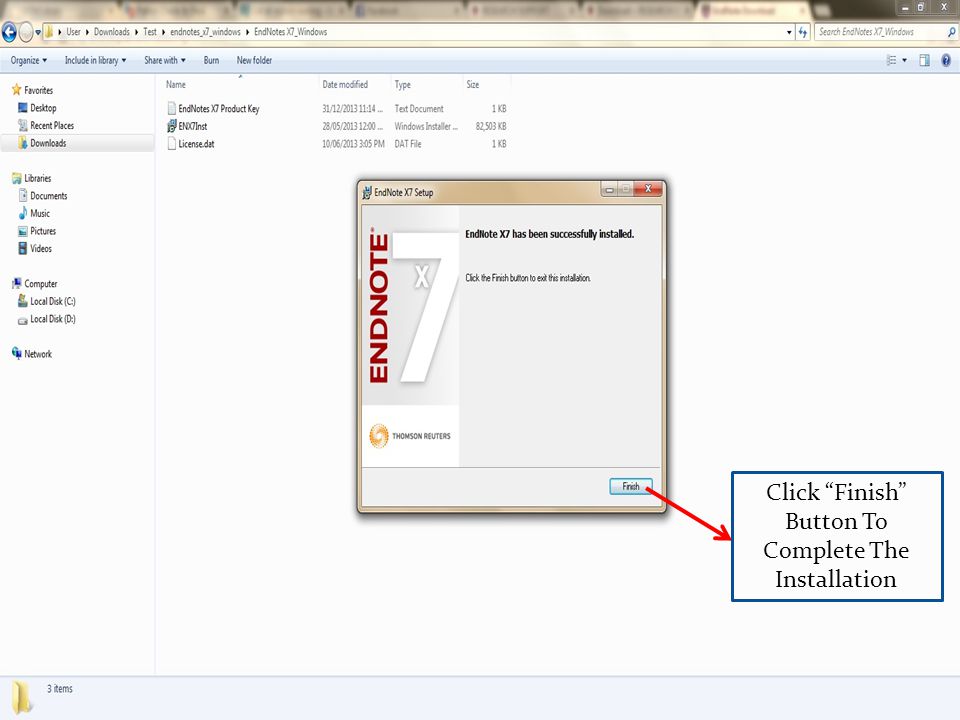Click the Computer icon in sidebar
This screenshot has height=720, width=960.
coord(17,283)
